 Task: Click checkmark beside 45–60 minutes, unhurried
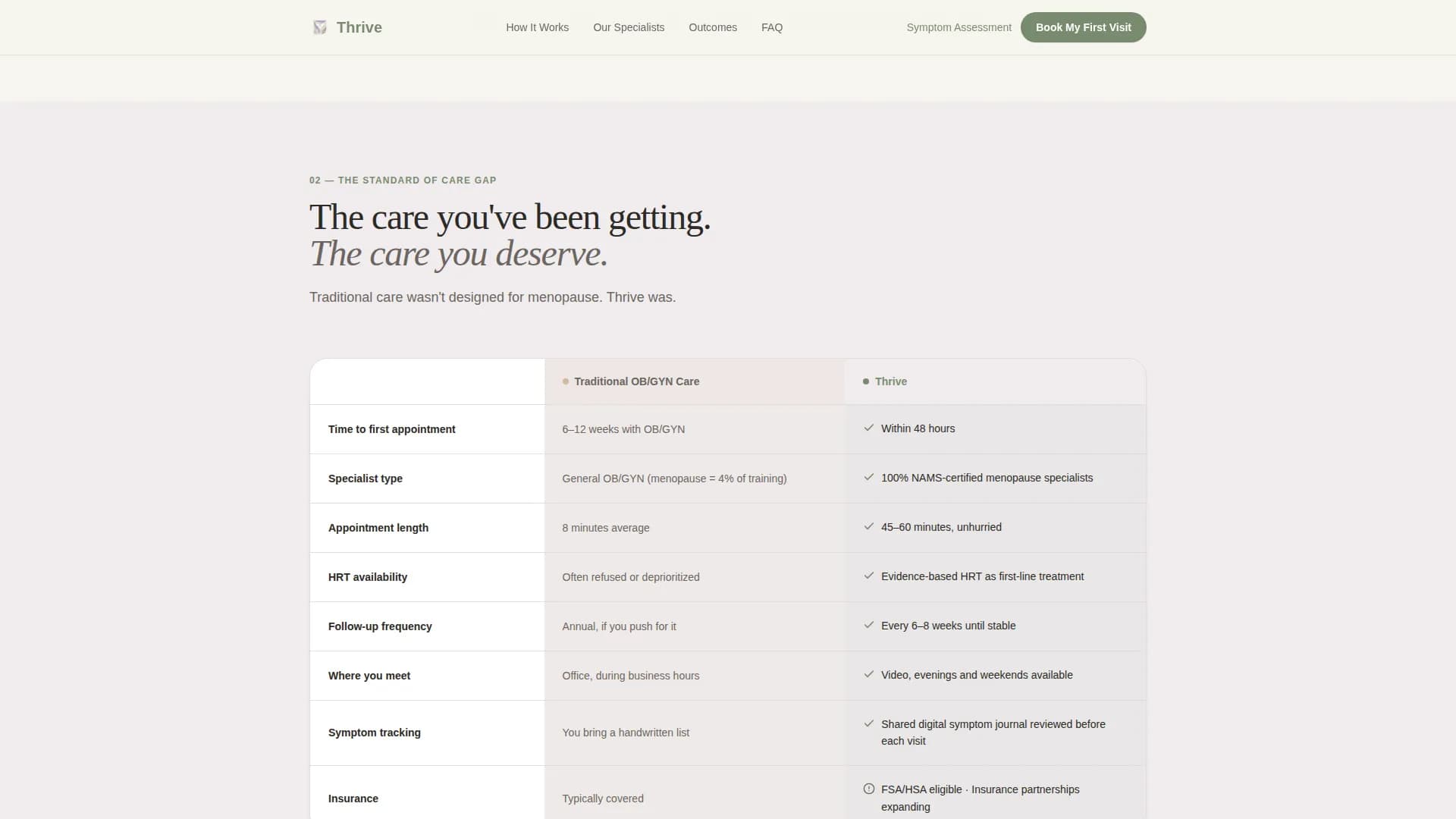pyautogui.click(x=869, y=526)
